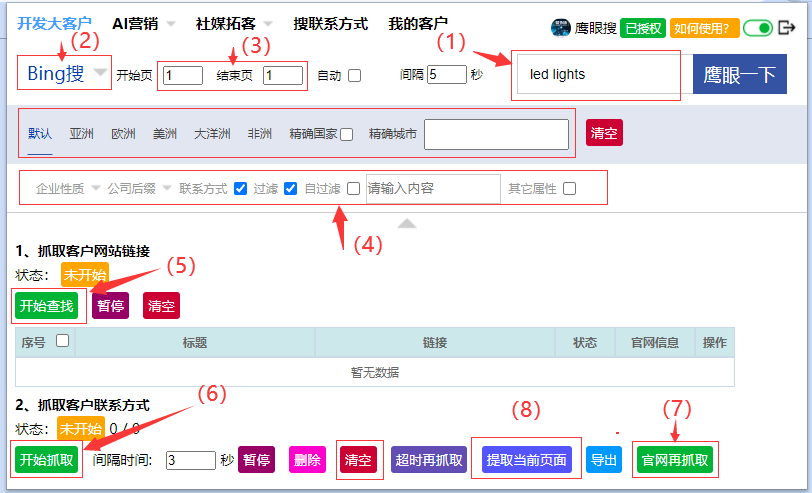Screen dimensions: 812x493
Task: Switch to the 搜联系方式 tab
Action: pos(330,23)
